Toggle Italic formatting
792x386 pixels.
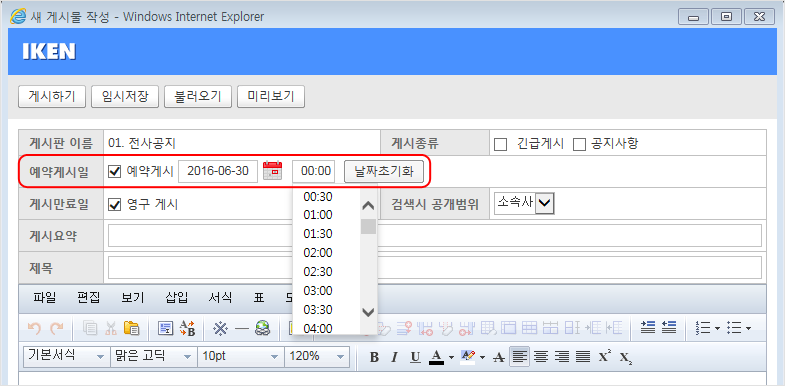tap(394, 357)
